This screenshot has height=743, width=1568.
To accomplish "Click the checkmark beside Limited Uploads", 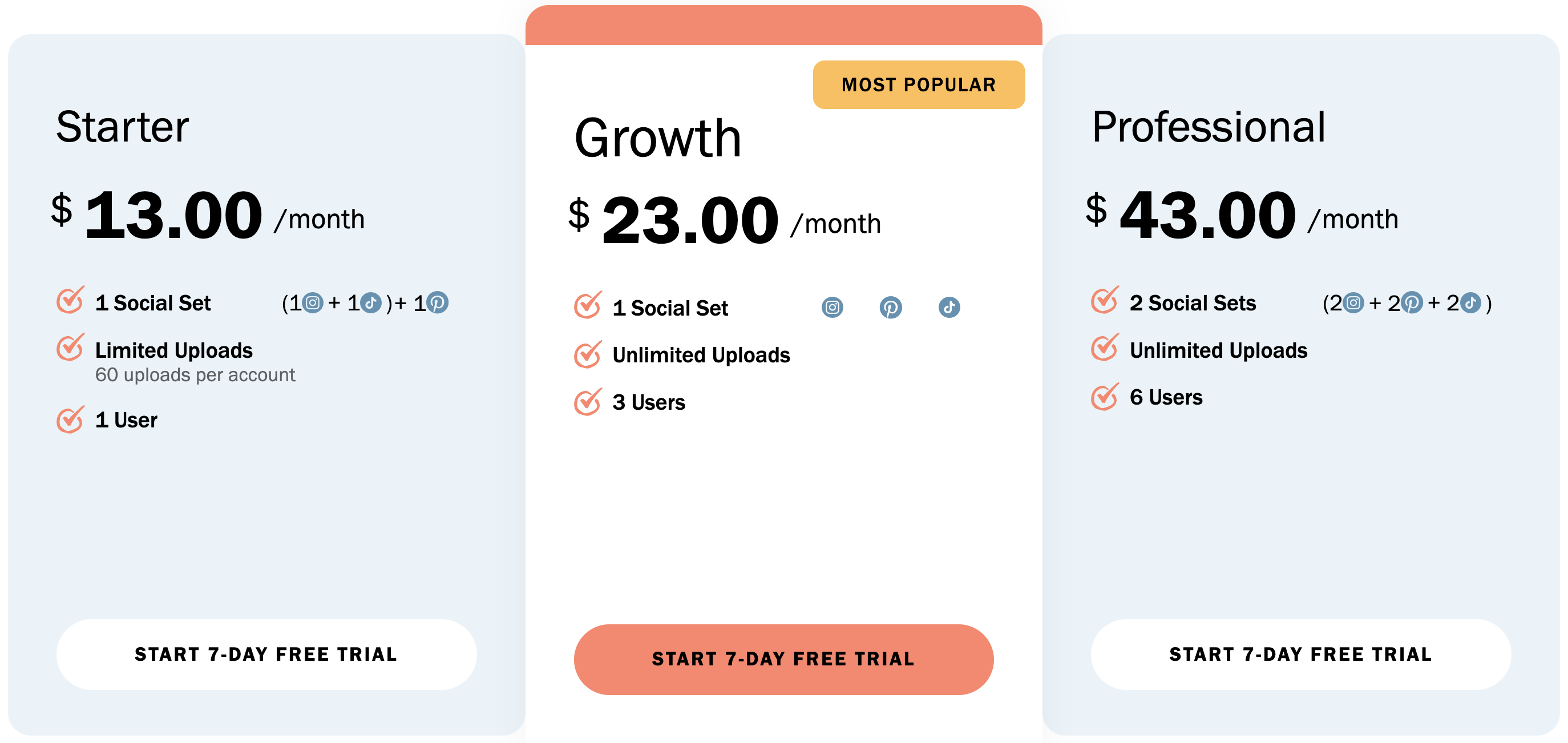I will [x=71, y=347].
